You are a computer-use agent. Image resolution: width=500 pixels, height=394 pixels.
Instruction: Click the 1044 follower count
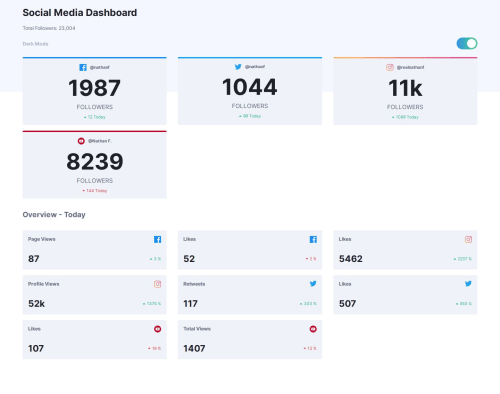tap(250, 87)
